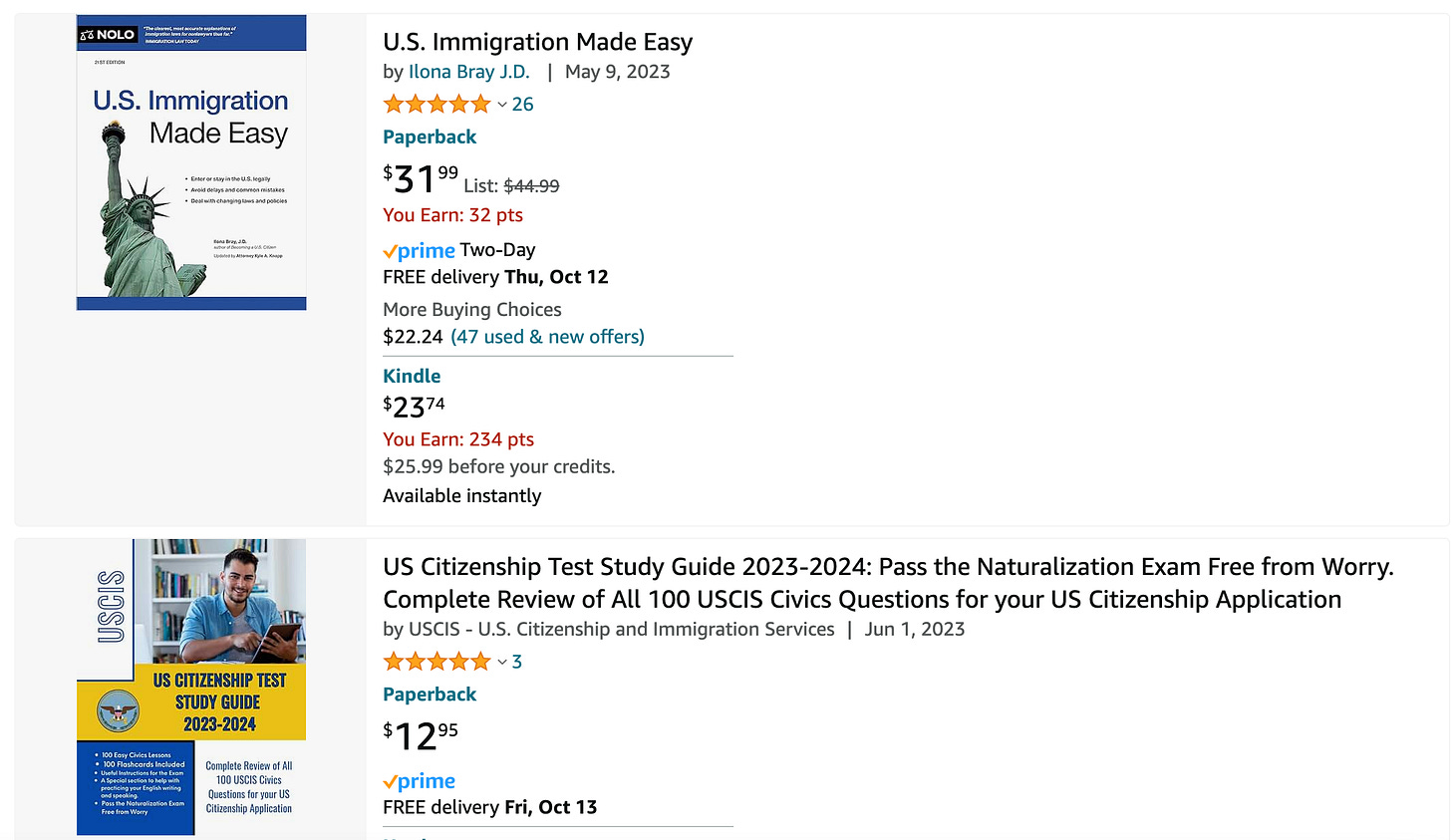The image size is (1451, 840).
Task: View 47 used & new offers
Action: pyautogui.click(x=547, y=337)
